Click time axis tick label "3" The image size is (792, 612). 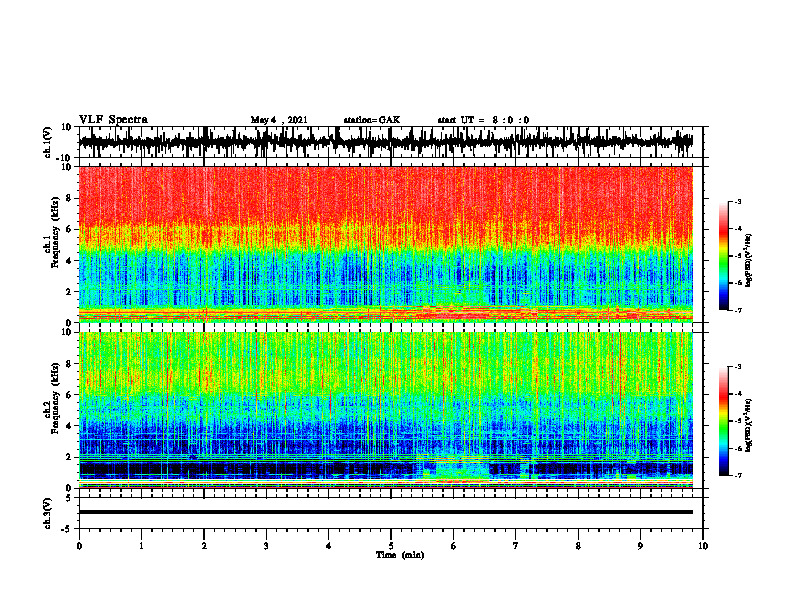pos(266,546)
